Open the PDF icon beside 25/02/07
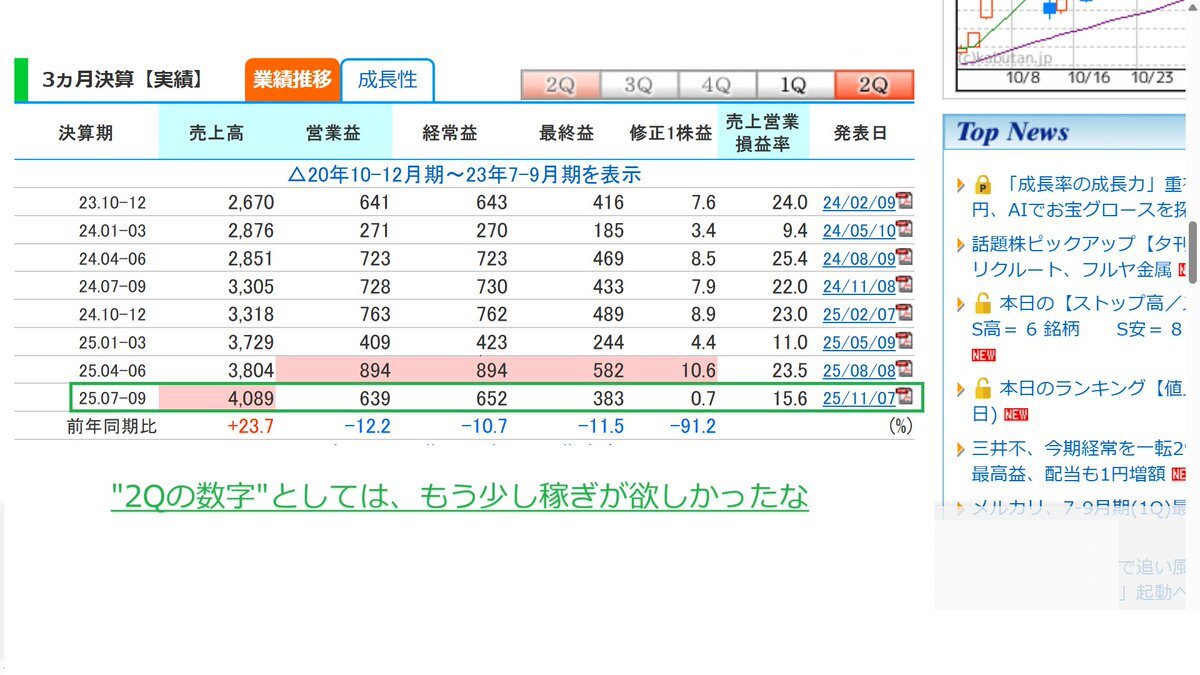 click(x=904, y=313)
